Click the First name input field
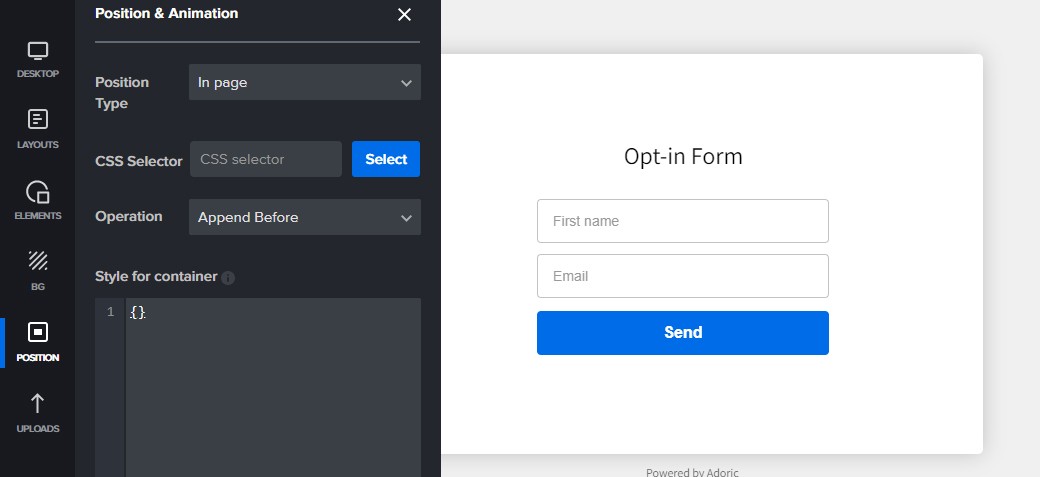Image resolution: width=1040 pixels, height=477 pixels. [x=682, y=221]
